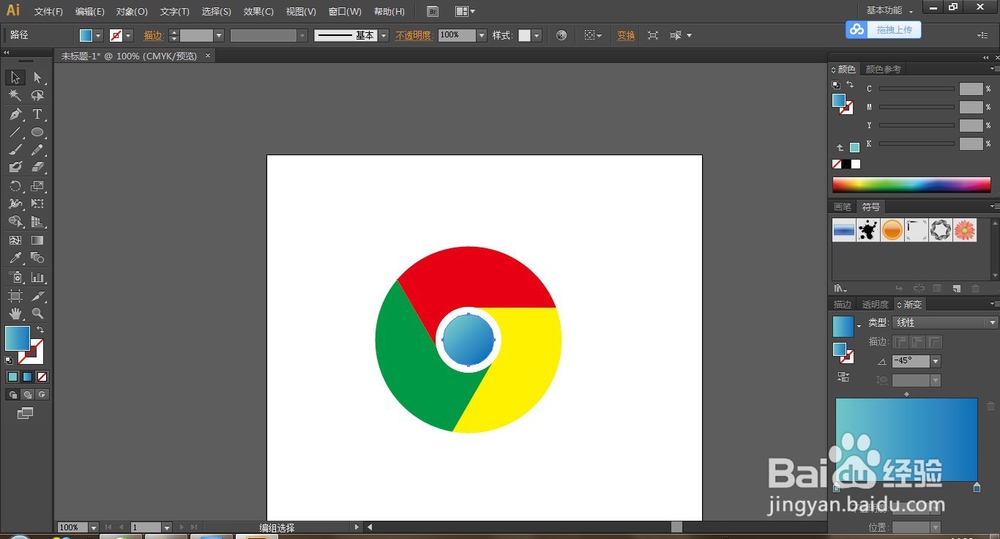The height and width of the screenshot is (539, 1000).
Task: Open the 效果(C) menu
Action: (x=258, y=11)
